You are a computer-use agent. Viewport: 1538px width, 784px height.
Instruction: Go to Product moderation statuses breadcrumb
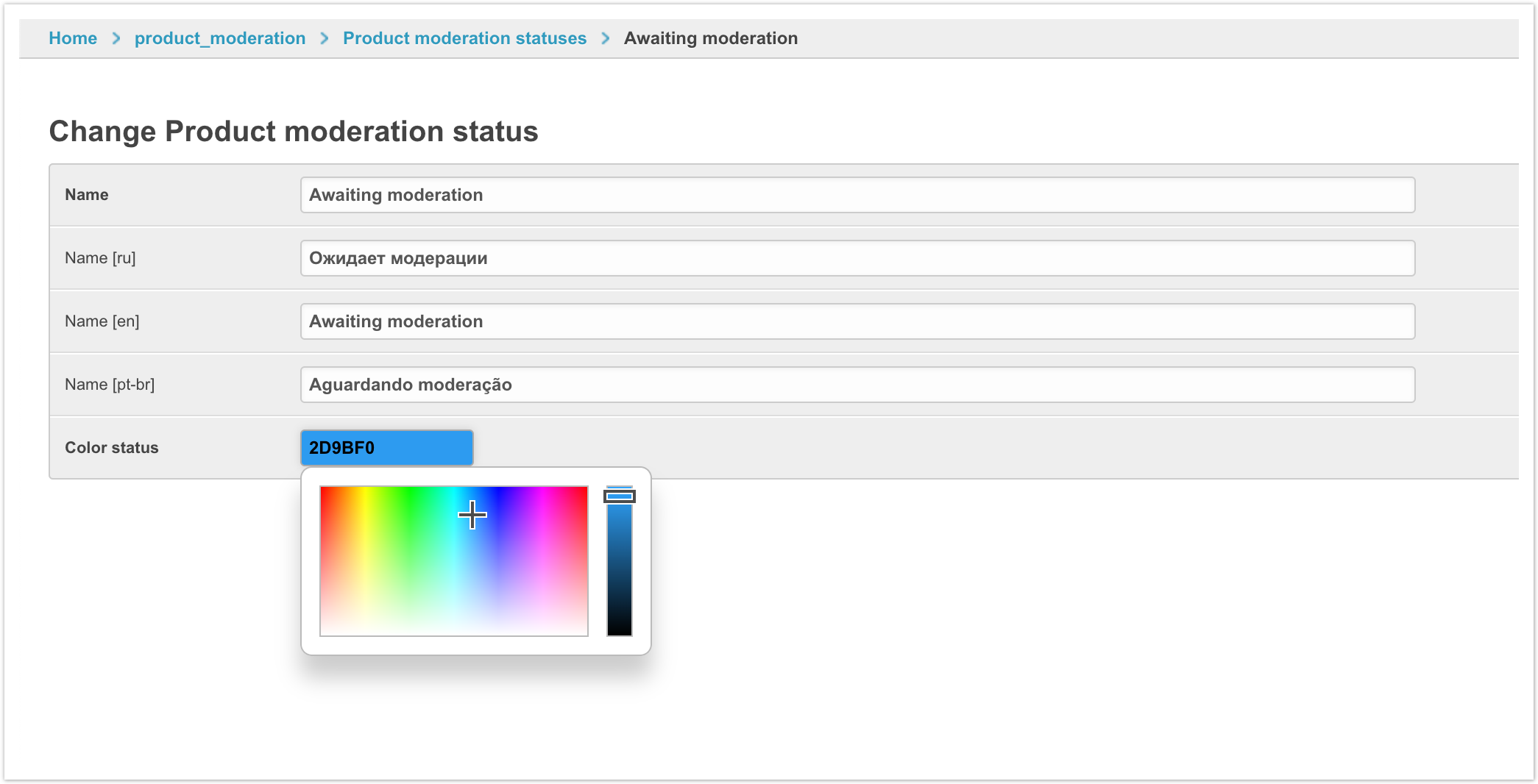pyautogui.click(x=464, y=38)
